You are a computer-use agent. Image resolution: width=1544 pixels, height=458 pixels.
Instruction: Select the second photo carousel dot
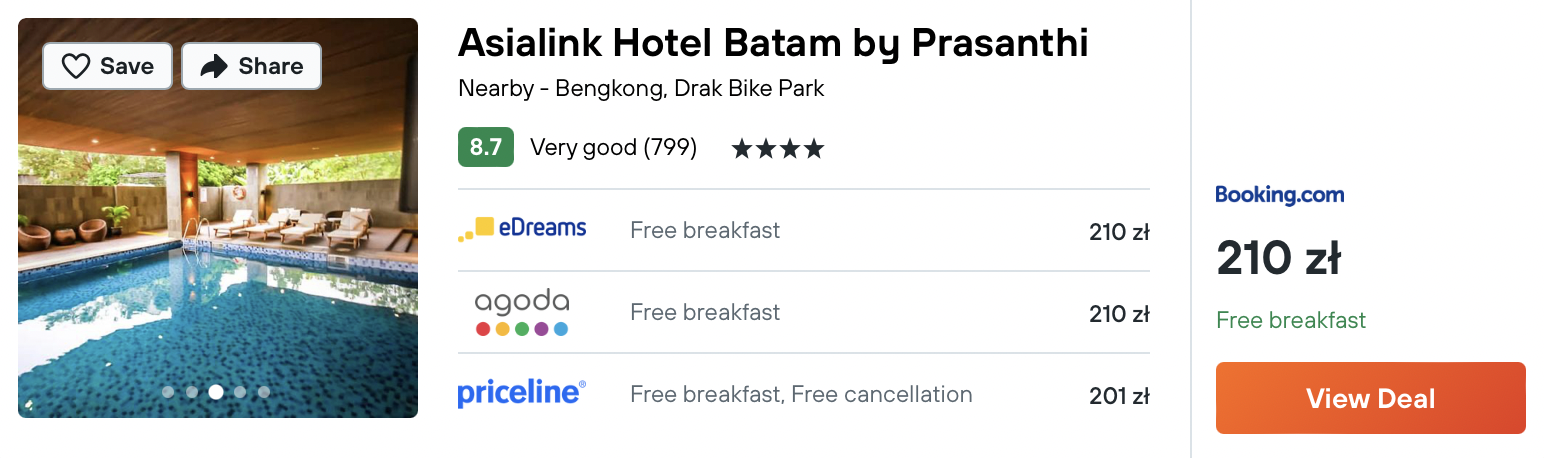click(x=192, y=392)
